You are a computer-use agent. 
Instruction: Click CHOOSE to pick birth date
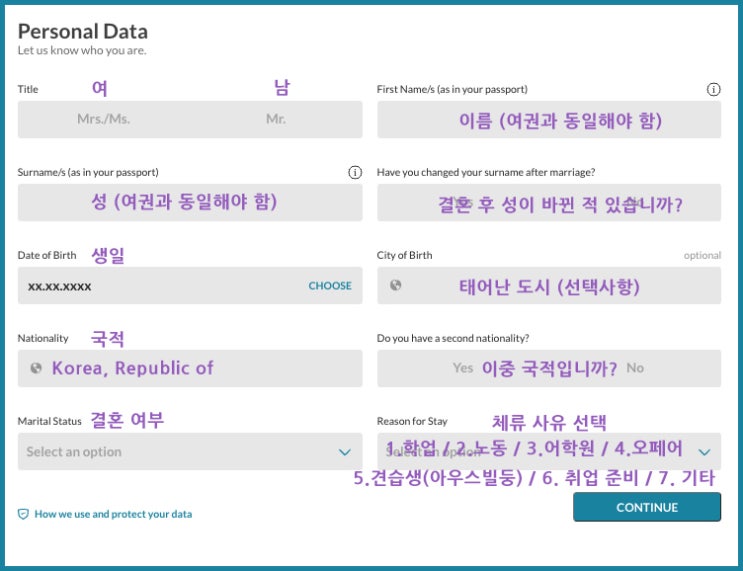pos(330,286)
